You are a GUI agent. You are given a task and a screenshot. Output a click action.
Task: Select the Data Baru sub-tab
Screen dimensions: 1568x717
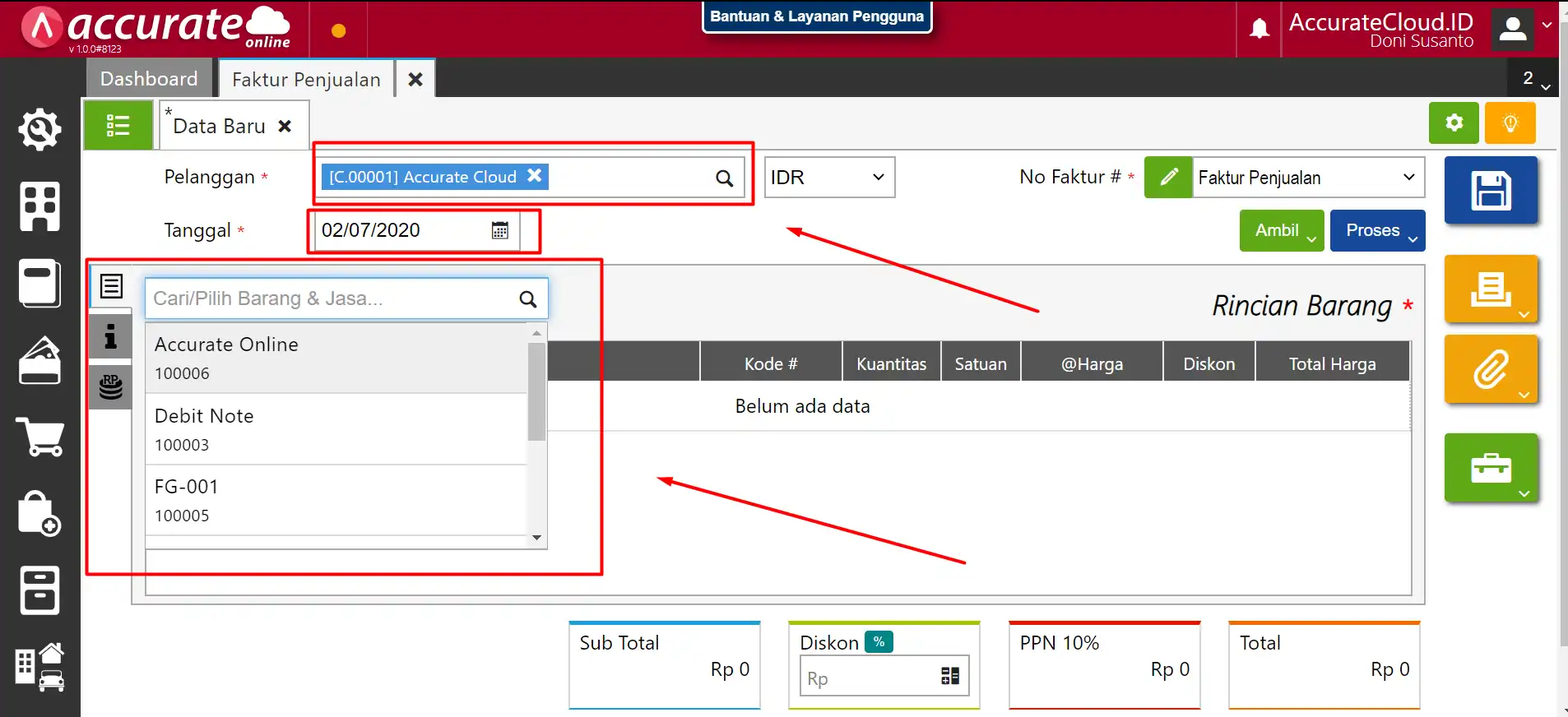click(x=219, y=127)
